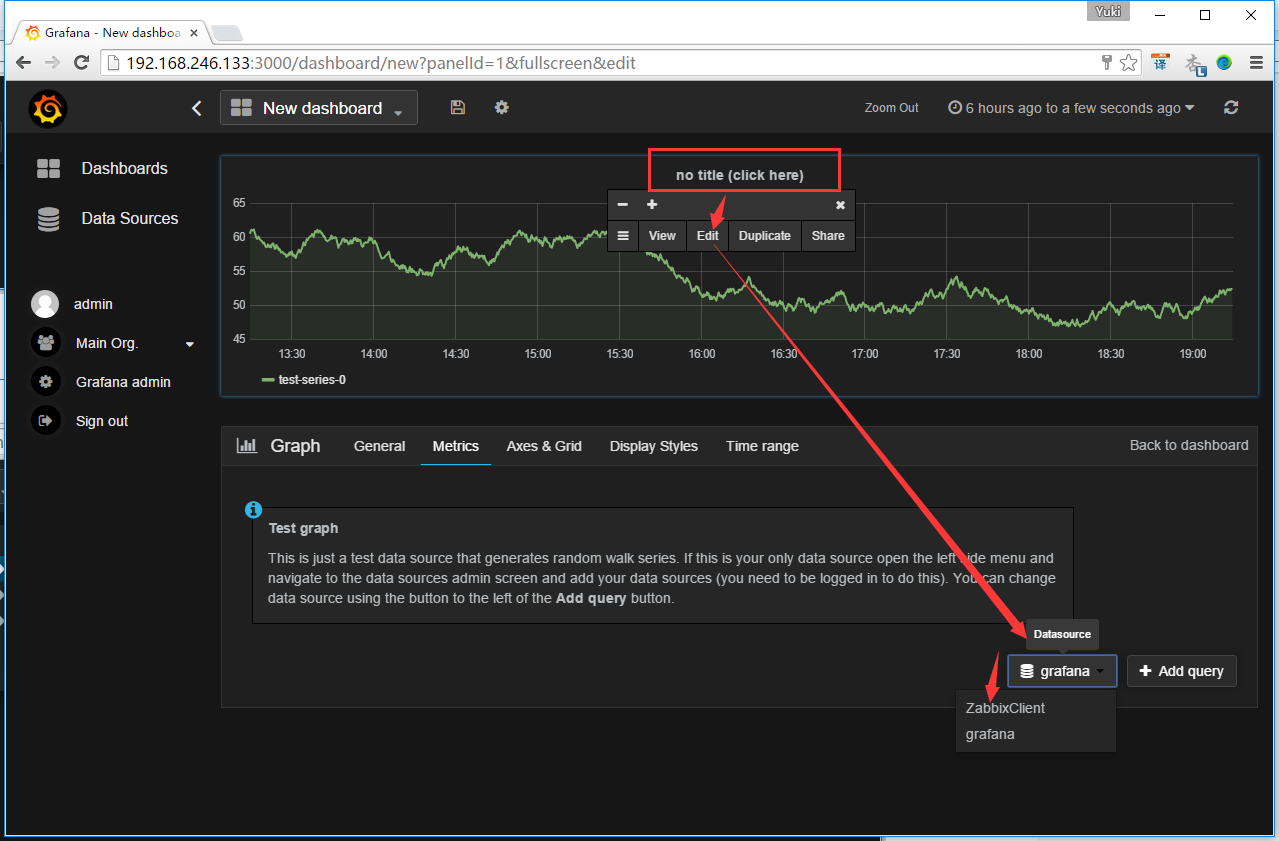This screenshot has height=841, width=1279.
Task: Click the browser address bar URL
Action: [380, 63]
